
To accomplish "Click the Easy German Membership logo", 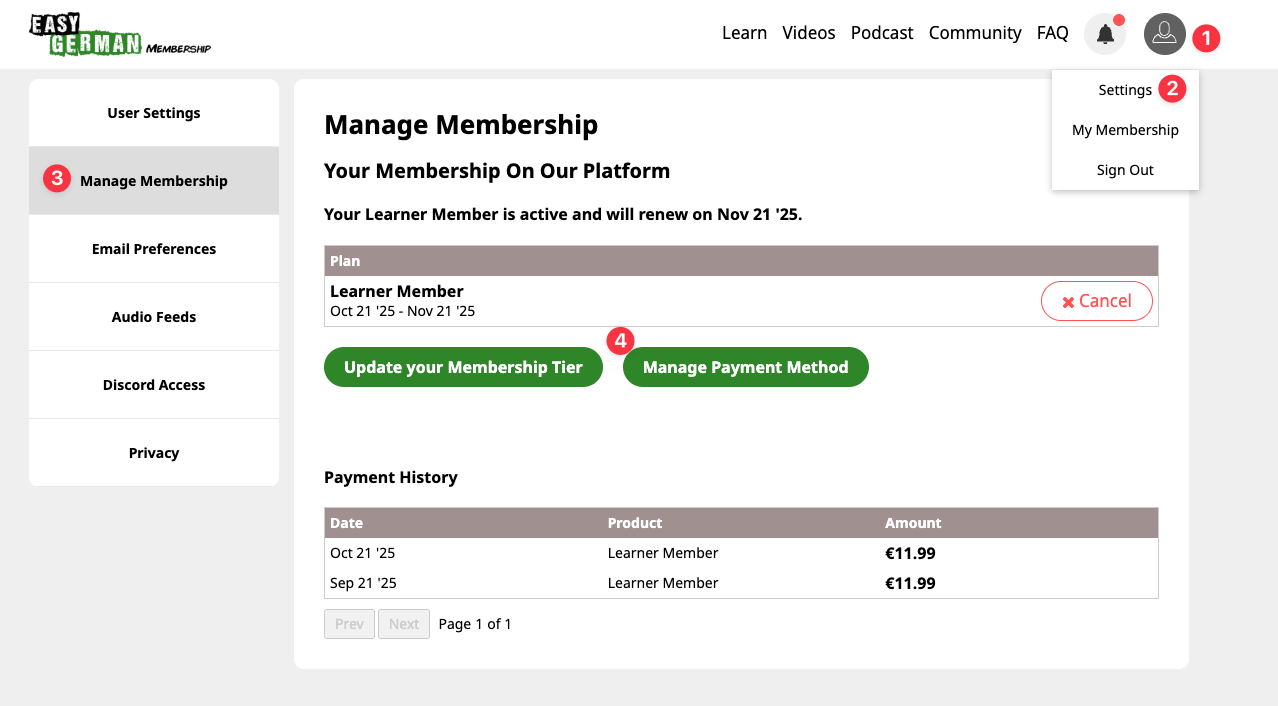I will [x=120, y=35].
